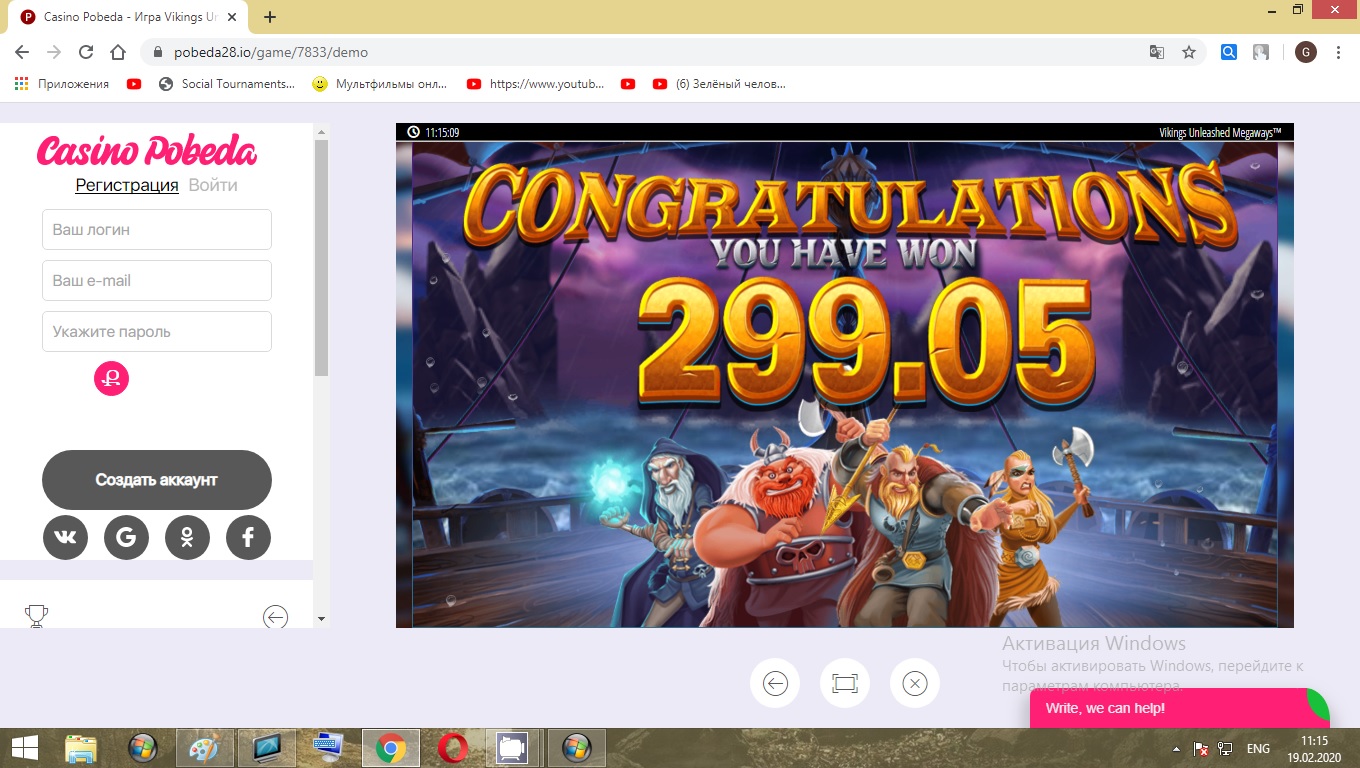This screenshot has width=1360, height=768.
Task: Open the Action Center flag icon
Action: [1202, 749]
